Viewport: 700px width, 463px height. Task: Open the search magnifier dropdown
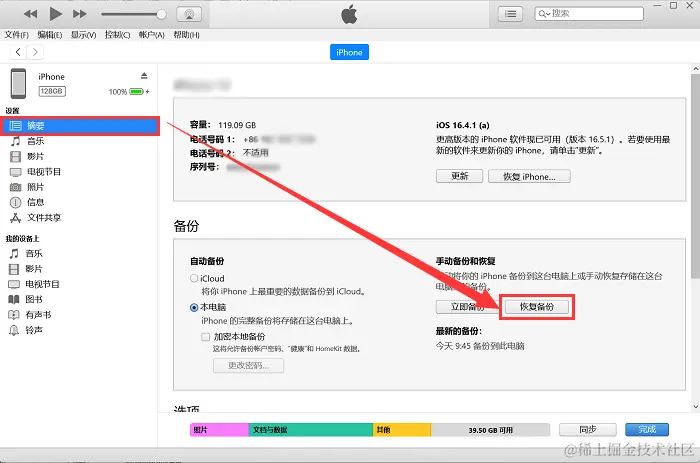[544, 14]
